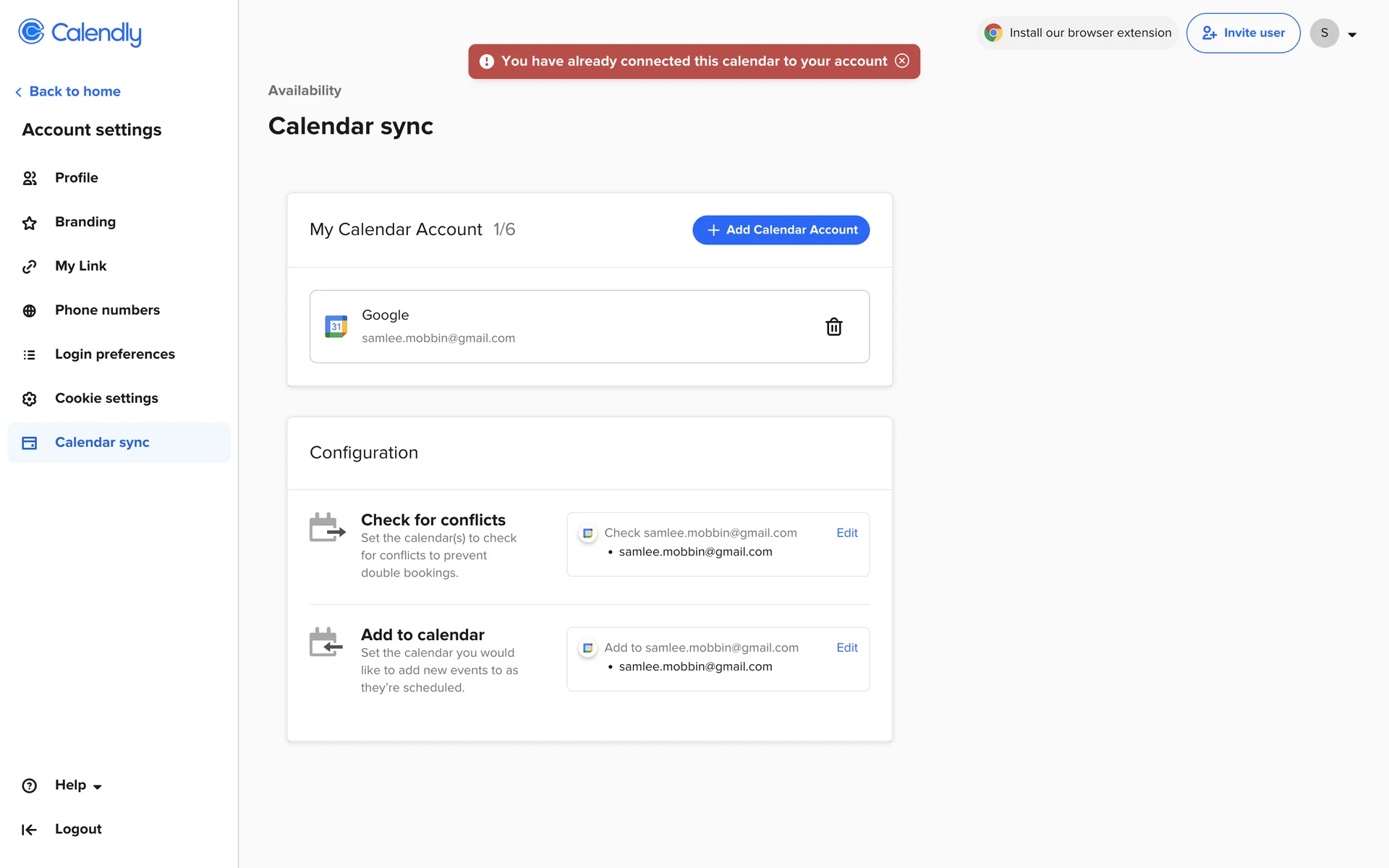Image resolution: width=1389 pixels, height=868 pixels.
Task: Open My Link settings
Action: tap(80, 266)
